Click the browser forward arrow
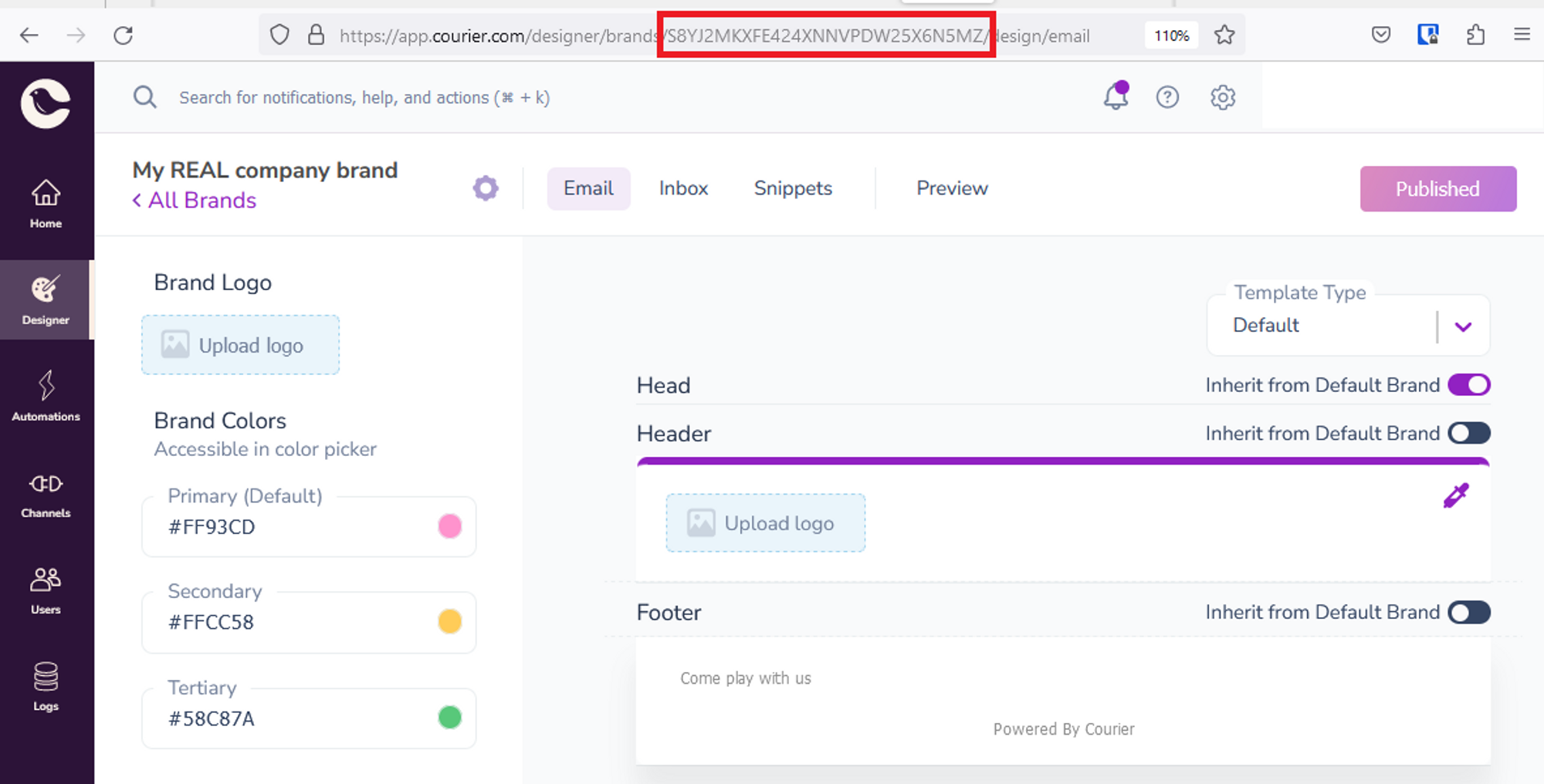The height and width of the screenshot is (784, 1544). coord(76,35)
